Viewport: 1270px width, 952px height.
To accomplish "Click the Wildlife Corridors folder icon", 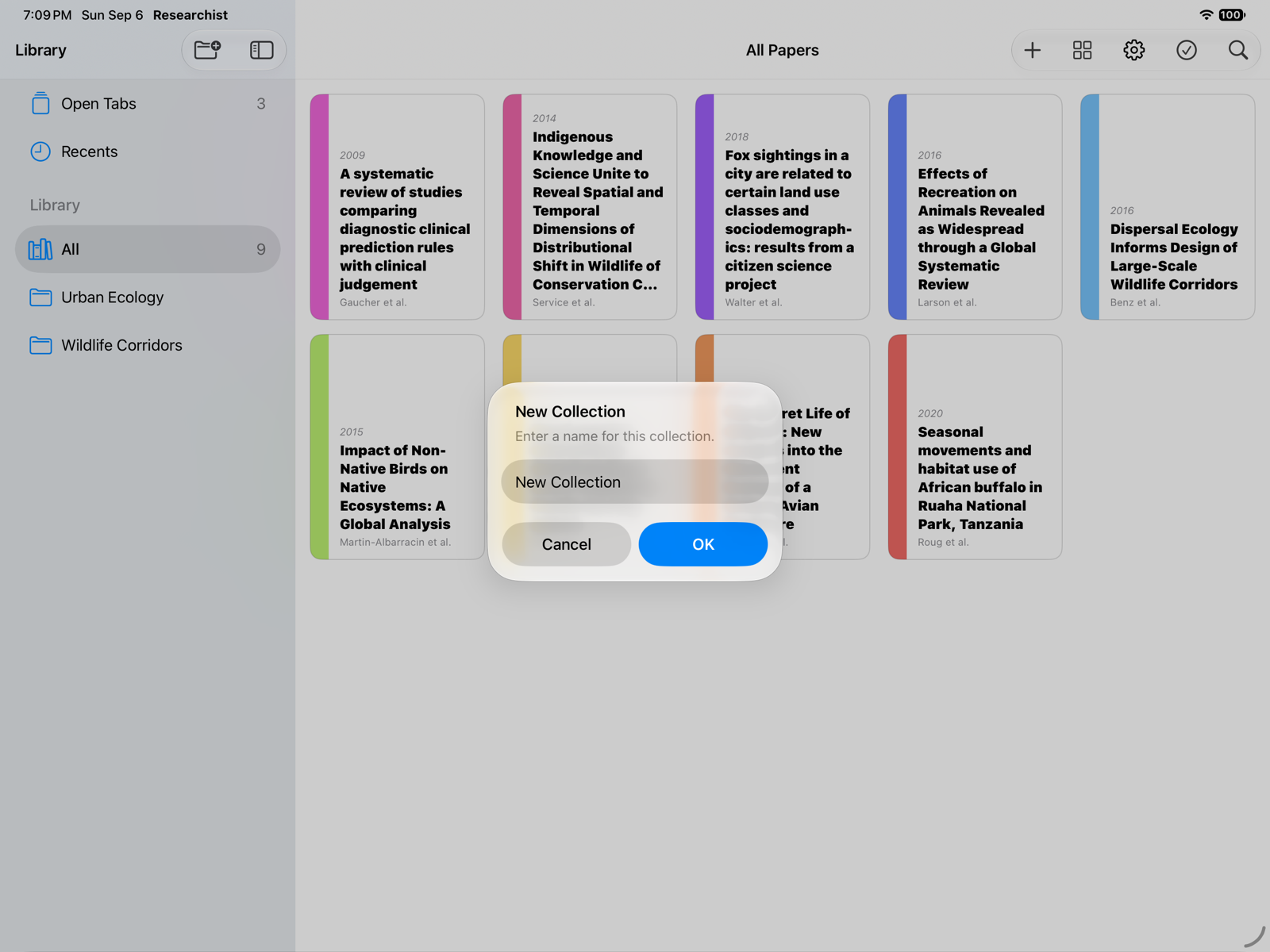I will click(x=40, y=345).
